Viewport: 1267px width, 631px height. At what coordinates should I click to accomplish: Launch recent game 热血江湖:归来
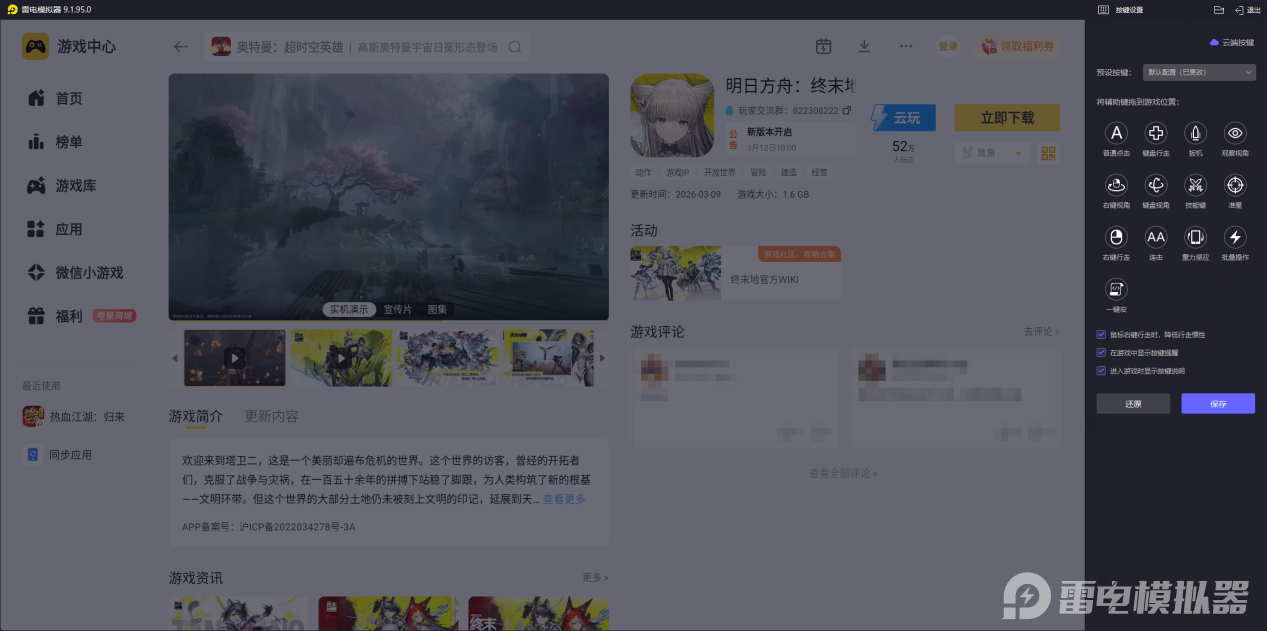pos(75,417)
